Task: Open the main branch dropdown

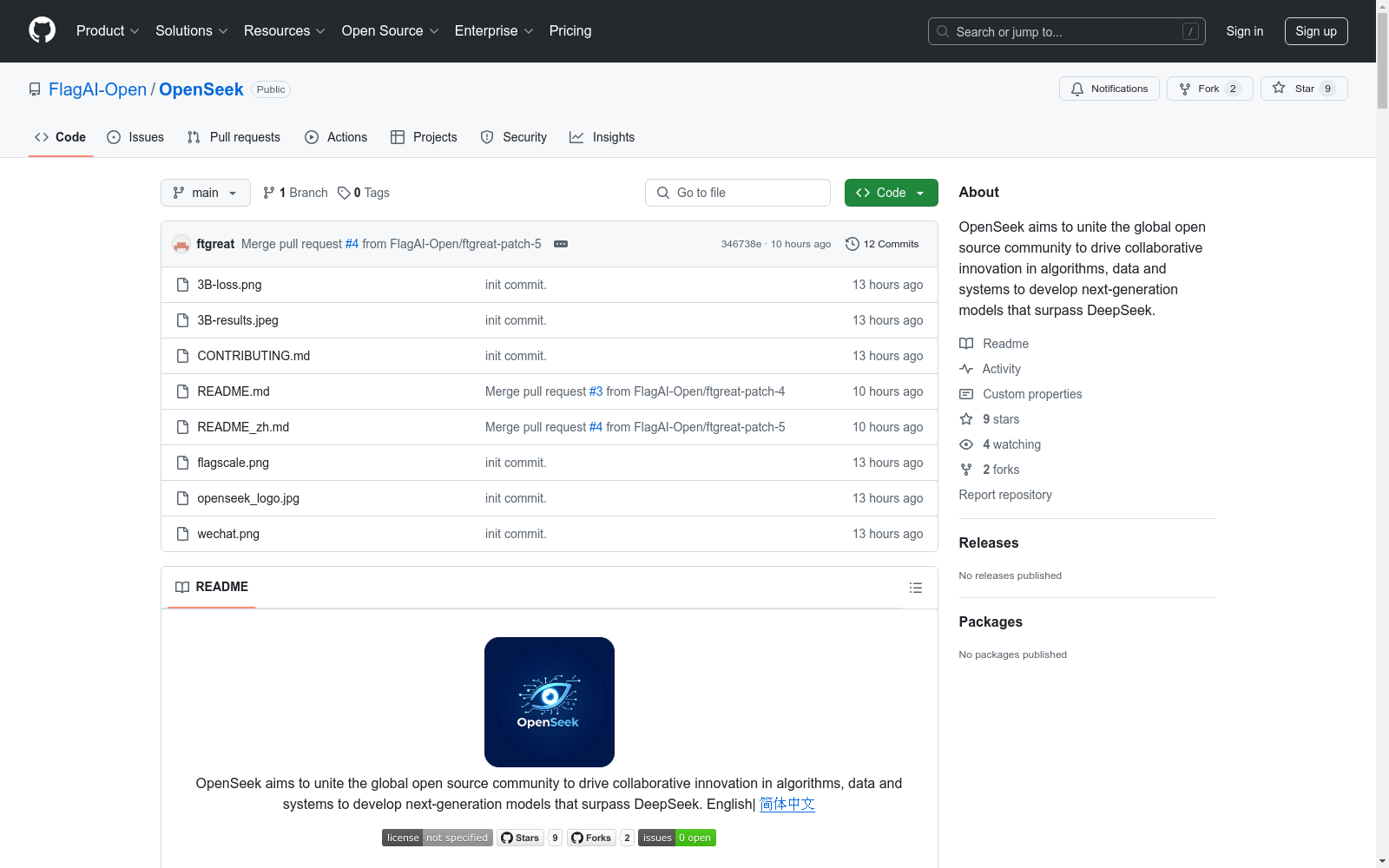Action: 205,193
